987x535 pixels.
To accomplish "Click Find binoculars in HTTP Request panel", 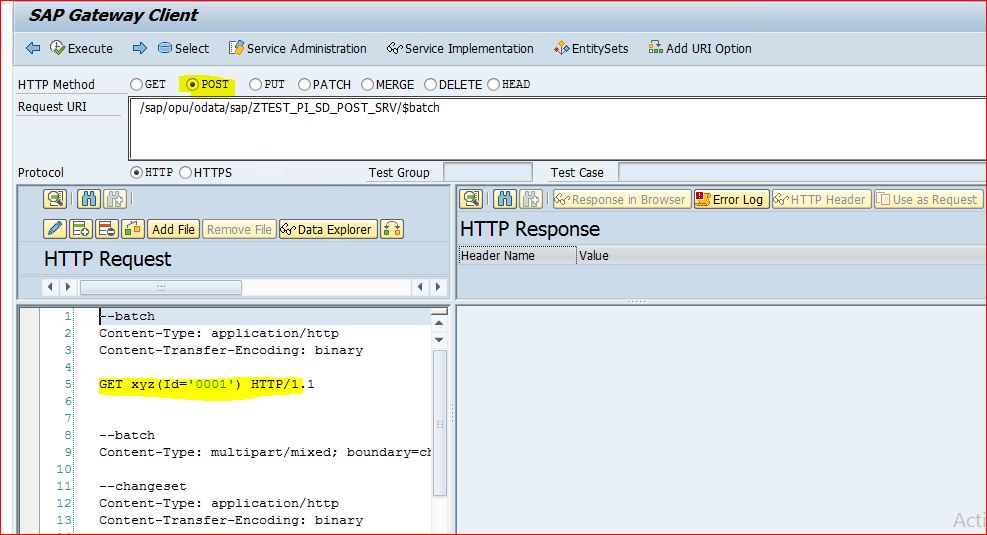I will click(x=89, y=199).
